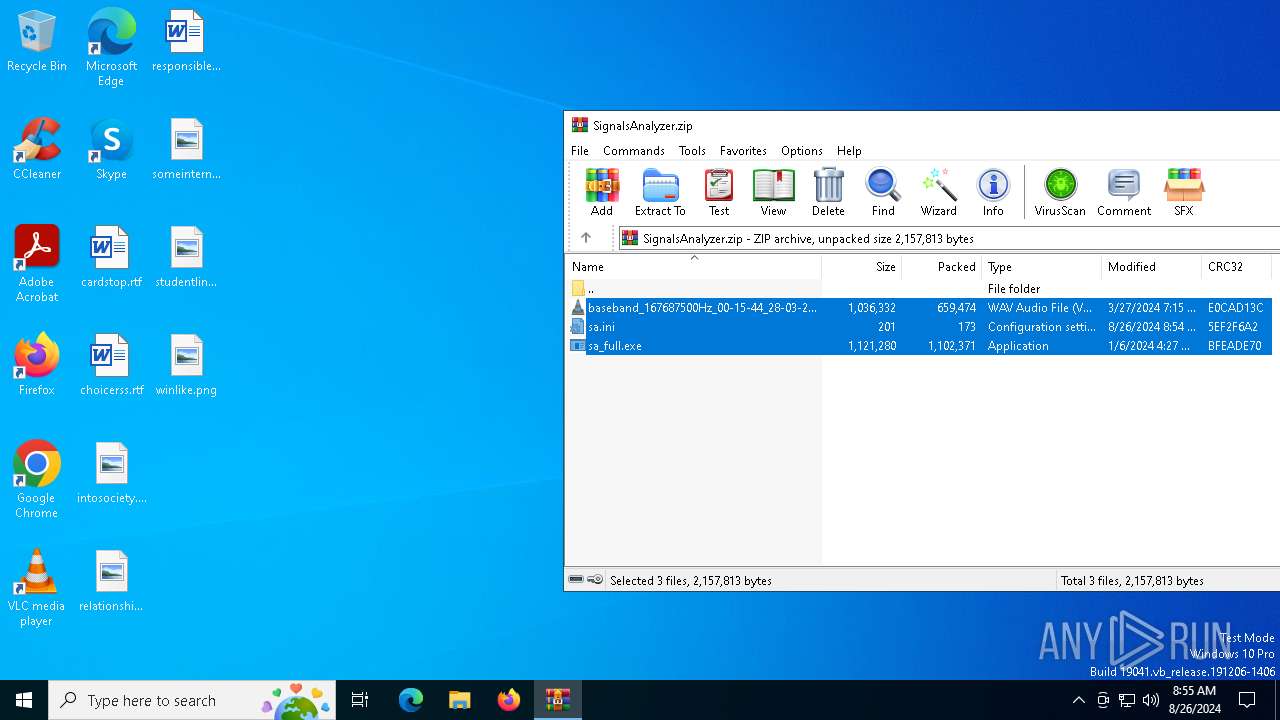1280x720 pixels.
Task: Show hidden system tray icons
Action: pyautogui.click(x=1078, y=700)
